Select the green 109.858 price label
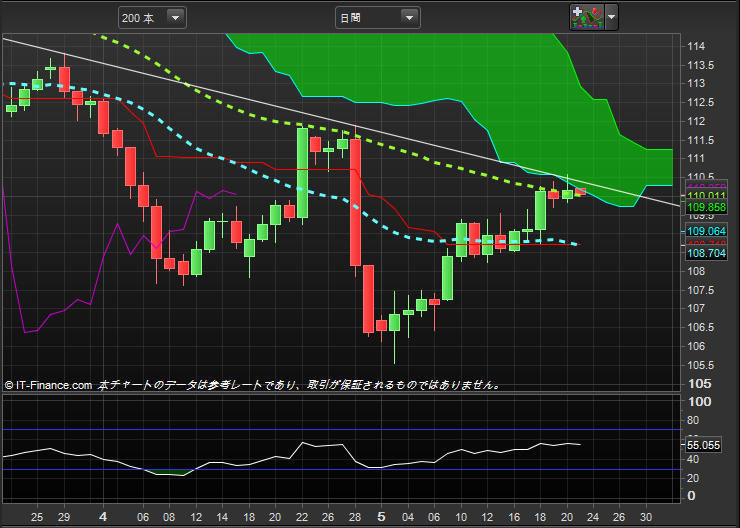740x528 pixels. [x=706, y=207]
